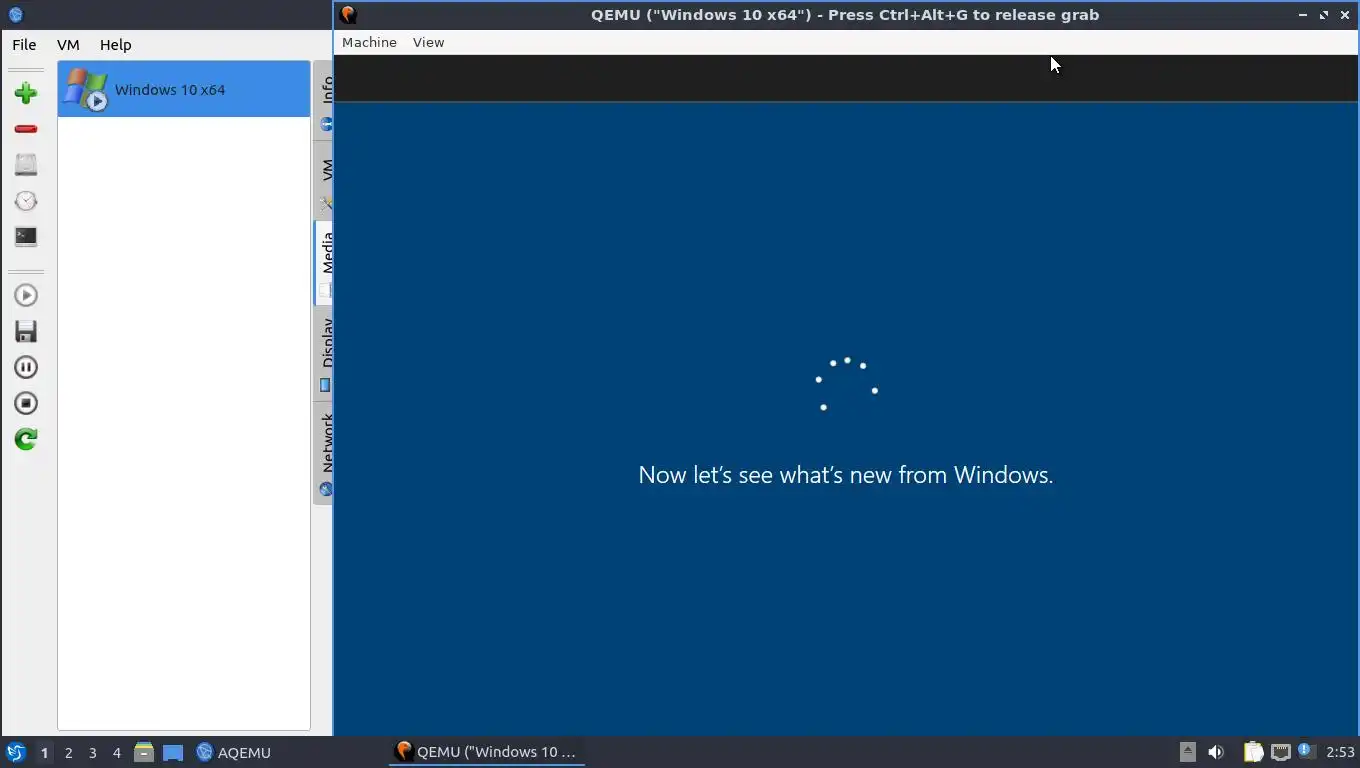Click the blue show desktop taskbar icon
Image resolution: width=1360 pixels, height=768 pixels.
[173, 752]
